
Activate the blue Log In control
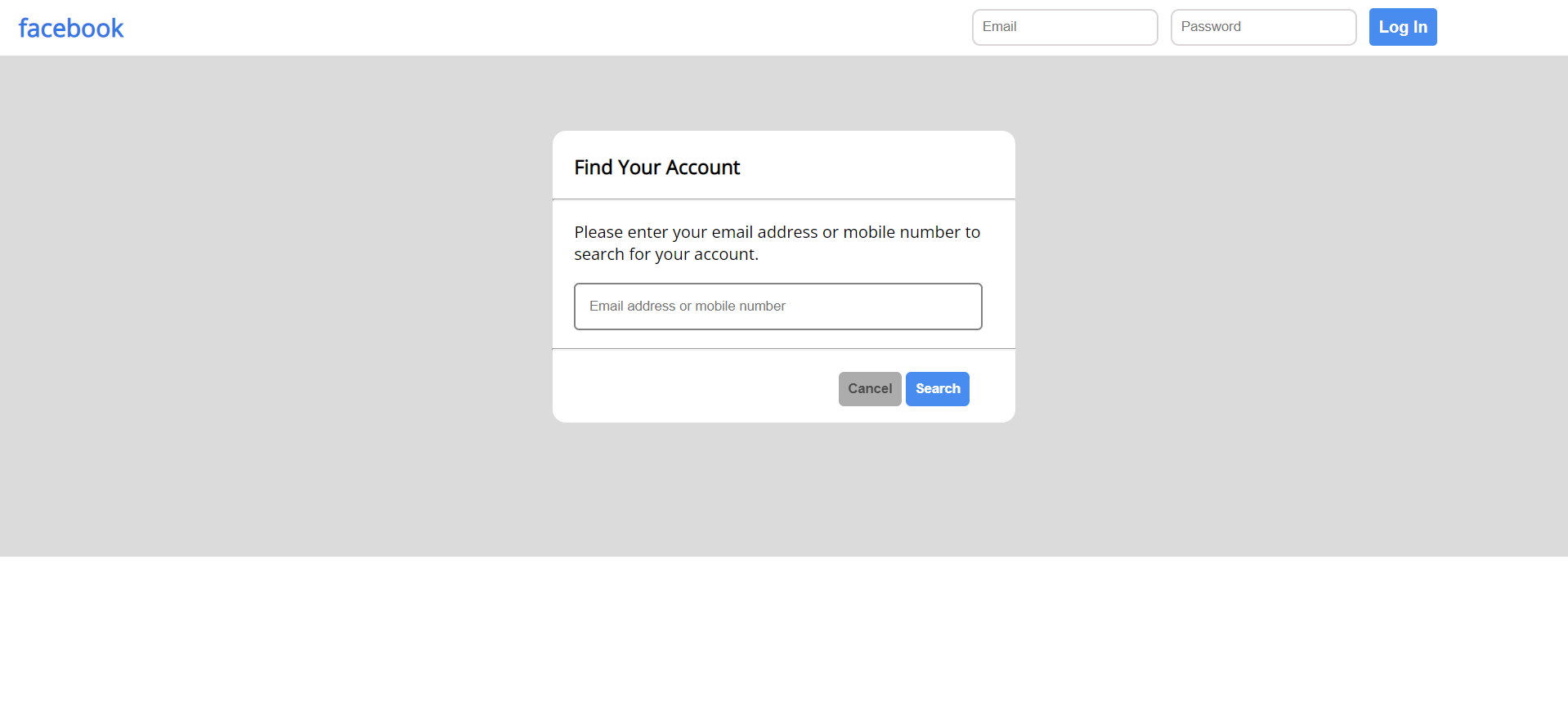[x=1401, y=27]
